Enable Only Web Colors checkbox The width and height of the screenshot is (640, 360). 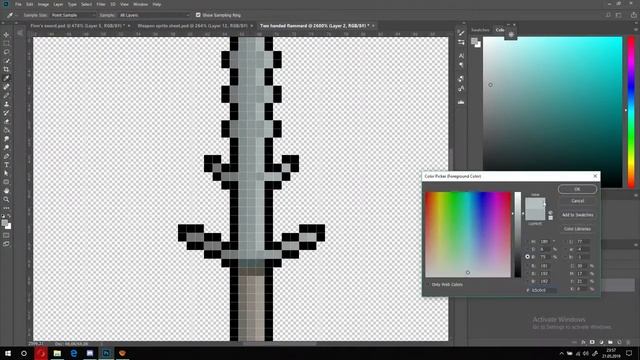(428, 284)
